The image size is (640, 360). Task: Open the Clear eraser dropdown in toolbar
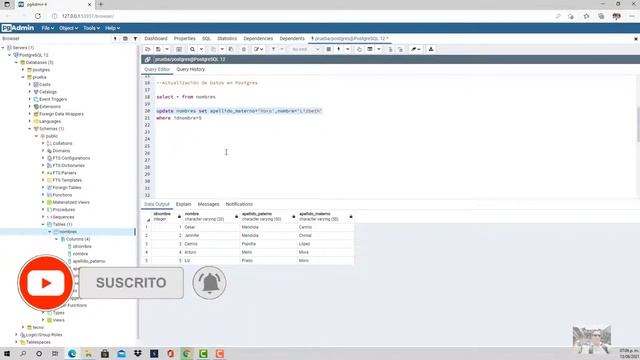[x=416, y=49]
